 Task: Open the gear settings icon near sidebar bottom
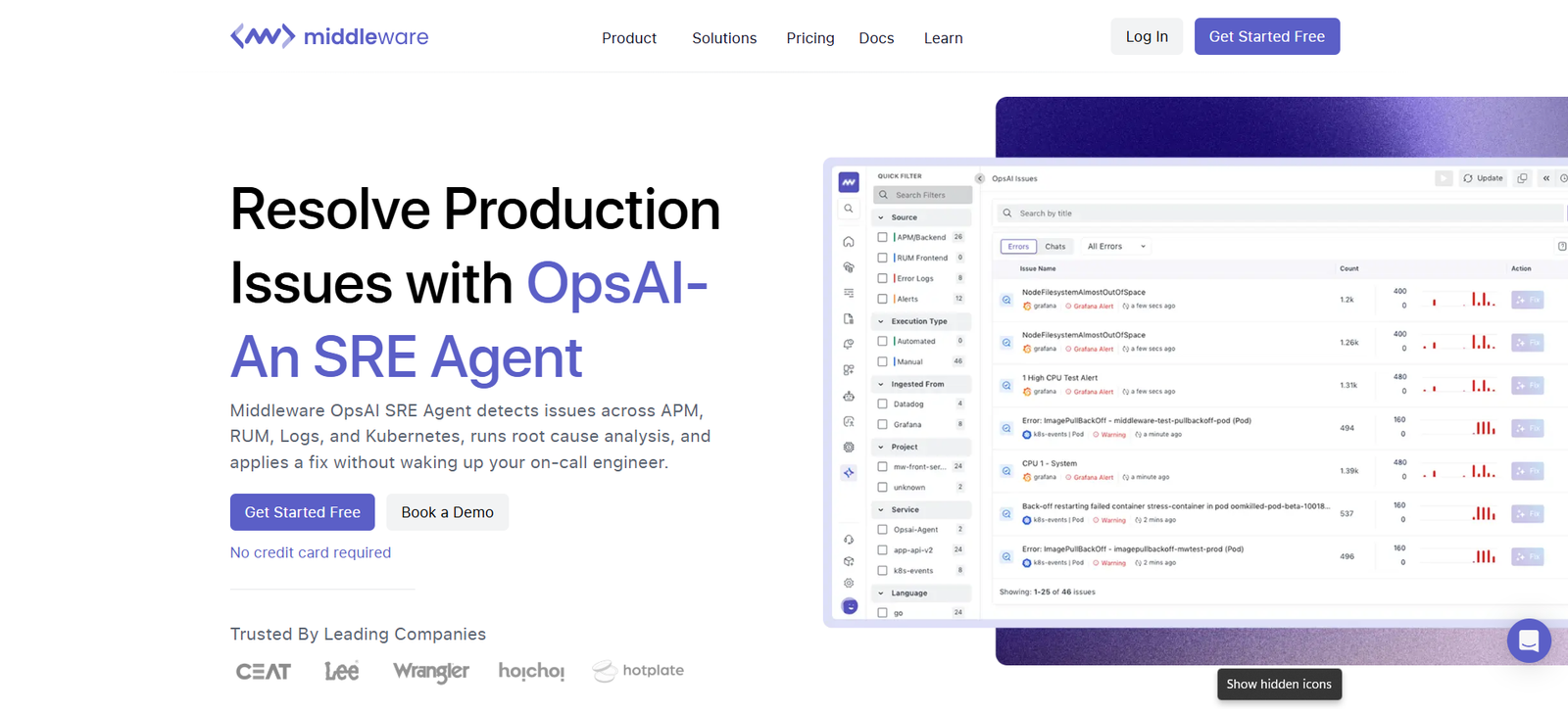point(849,583)
